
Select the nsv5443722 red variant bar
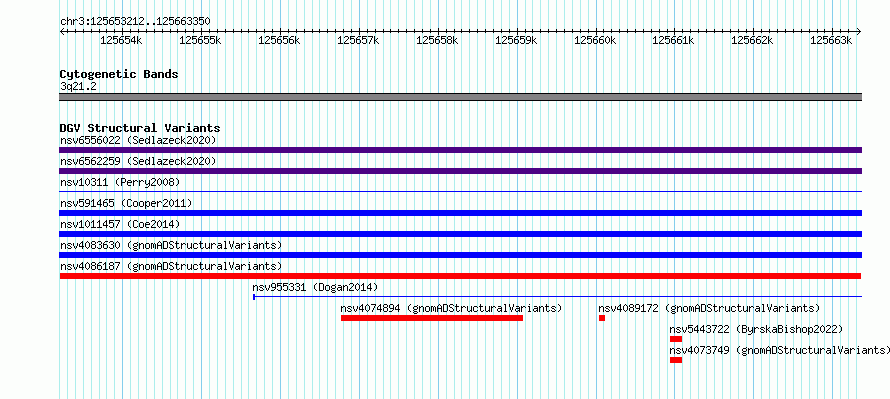pos(675,339)
